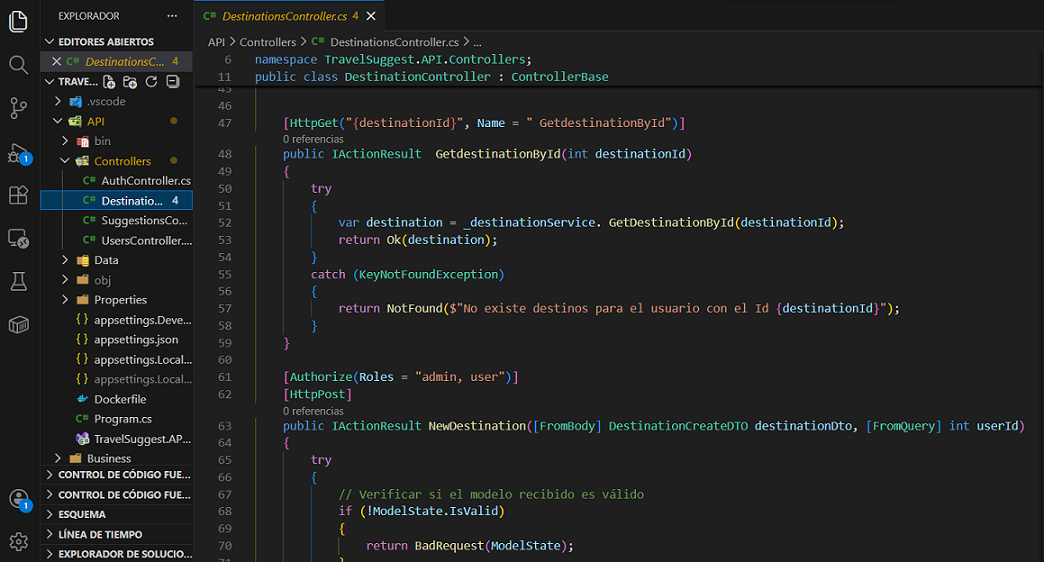Click the Controllers breadcrumb segment
The height and width of the screenshot is (562, 1044).
click(268, 42)
